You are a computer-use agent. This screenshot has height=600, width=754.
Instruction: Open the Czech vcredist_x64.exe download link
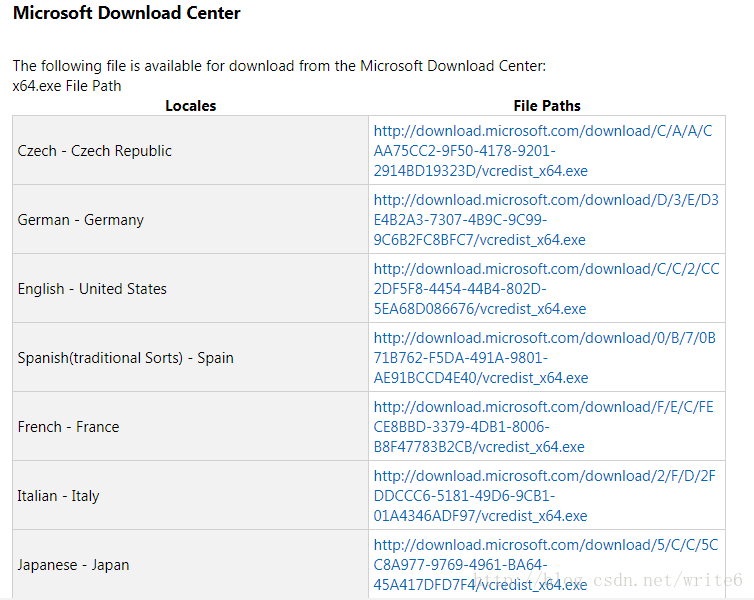tap(543, 151)
